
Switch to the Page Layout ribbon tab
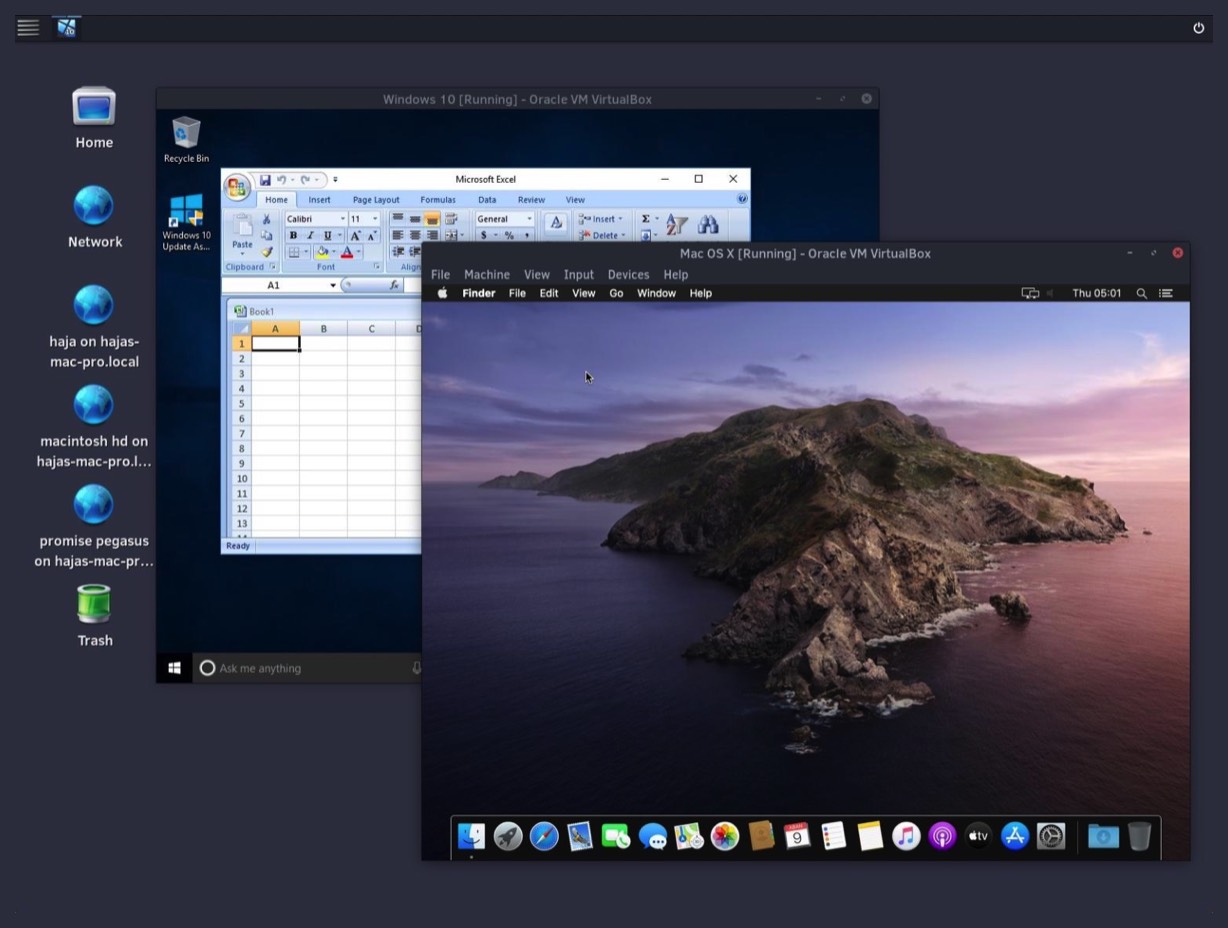(376, 200)
